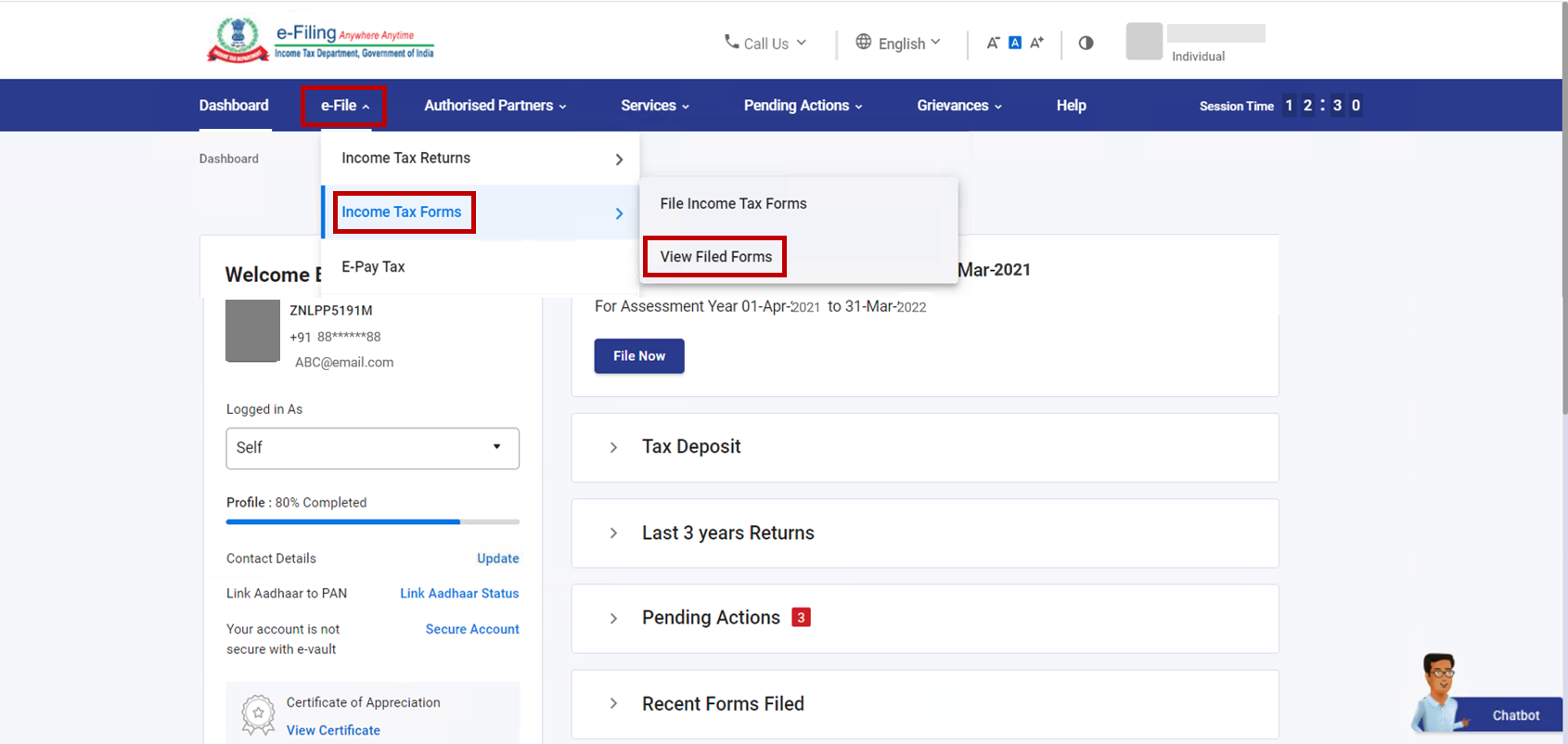Click the Call Us phone icon
This screenshot has height=744, width=1568.
[731, 42]
